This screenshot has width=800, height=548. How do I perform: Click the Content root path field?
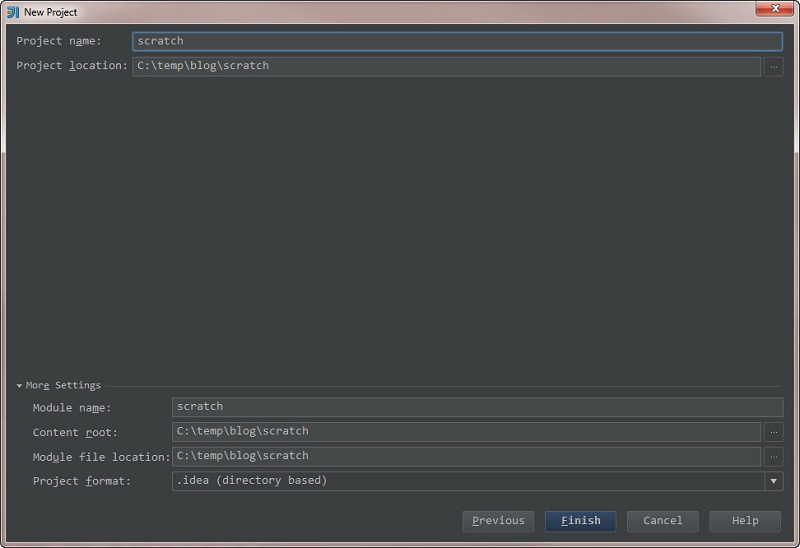coord(466,432)
